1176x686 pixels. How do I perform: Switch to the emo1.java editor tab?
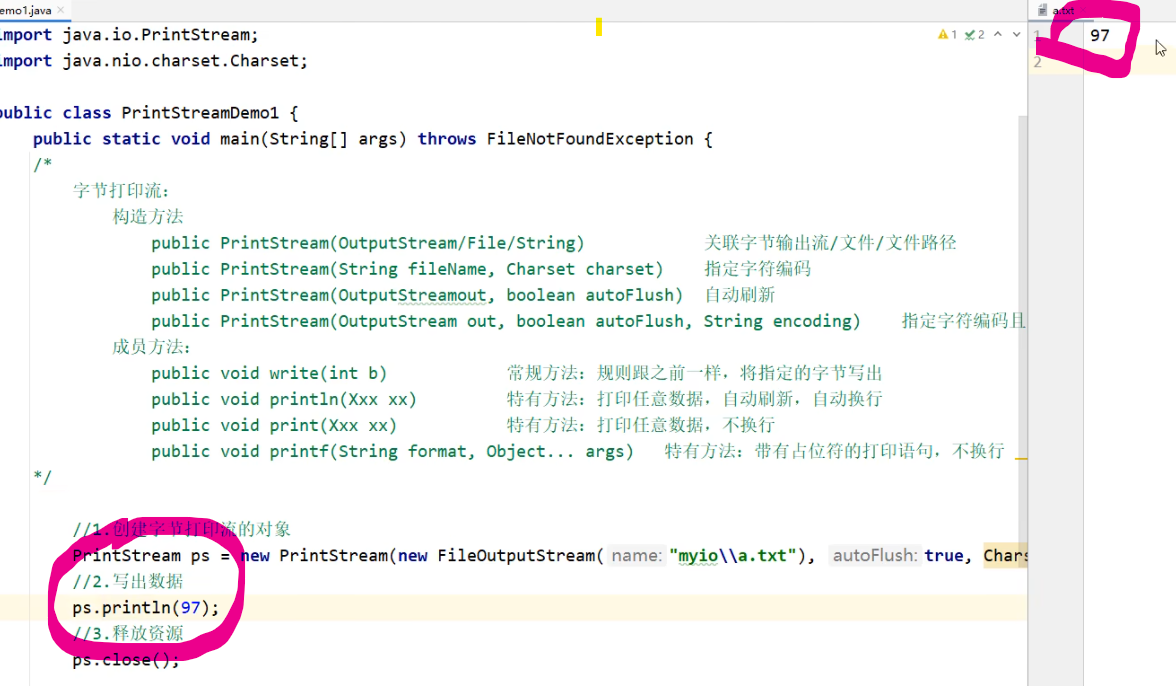(x=26, y=10)
